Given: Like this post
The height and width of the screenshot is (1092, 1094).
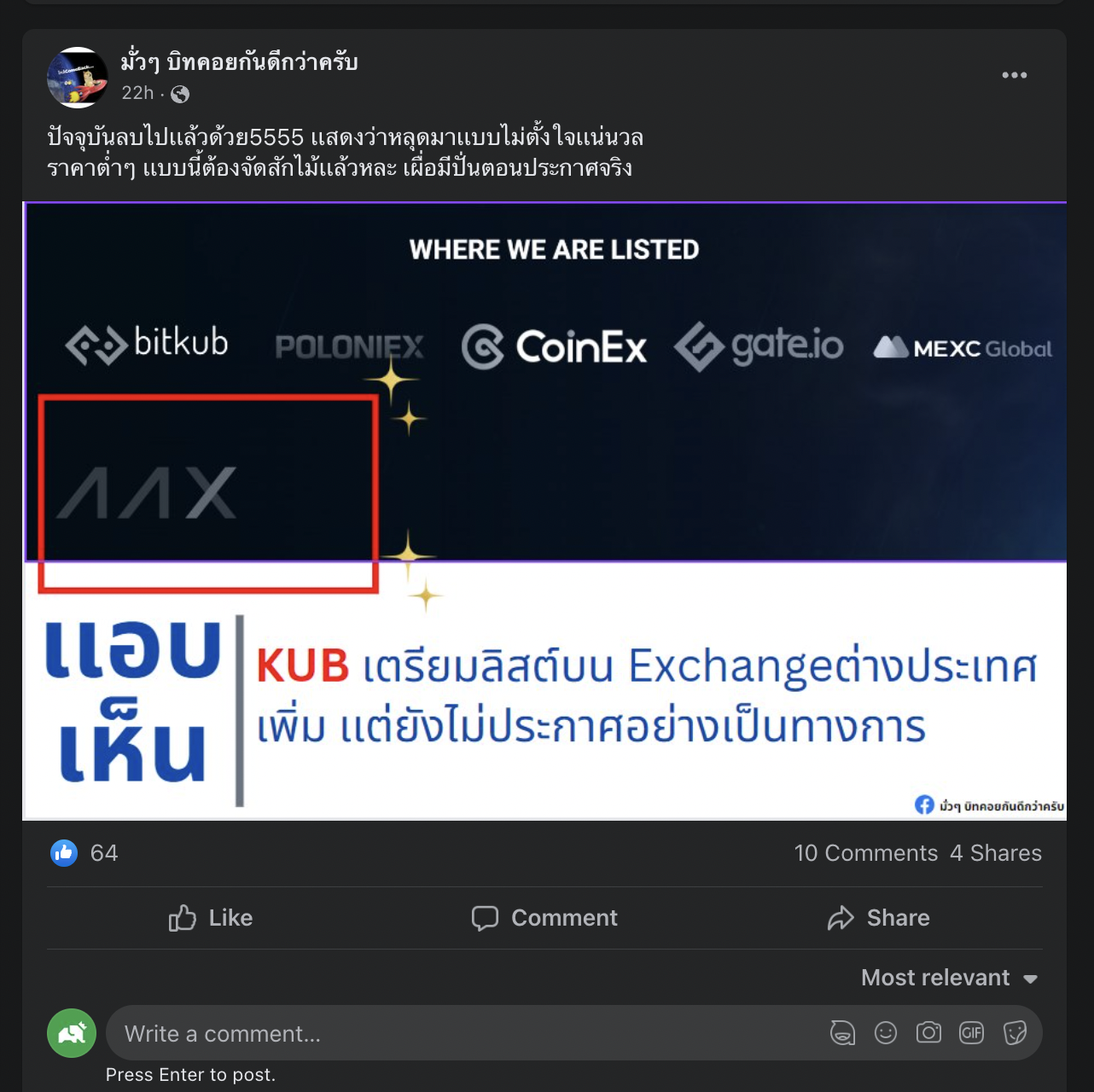Looking at the screenshot, I should pos(211,918).
